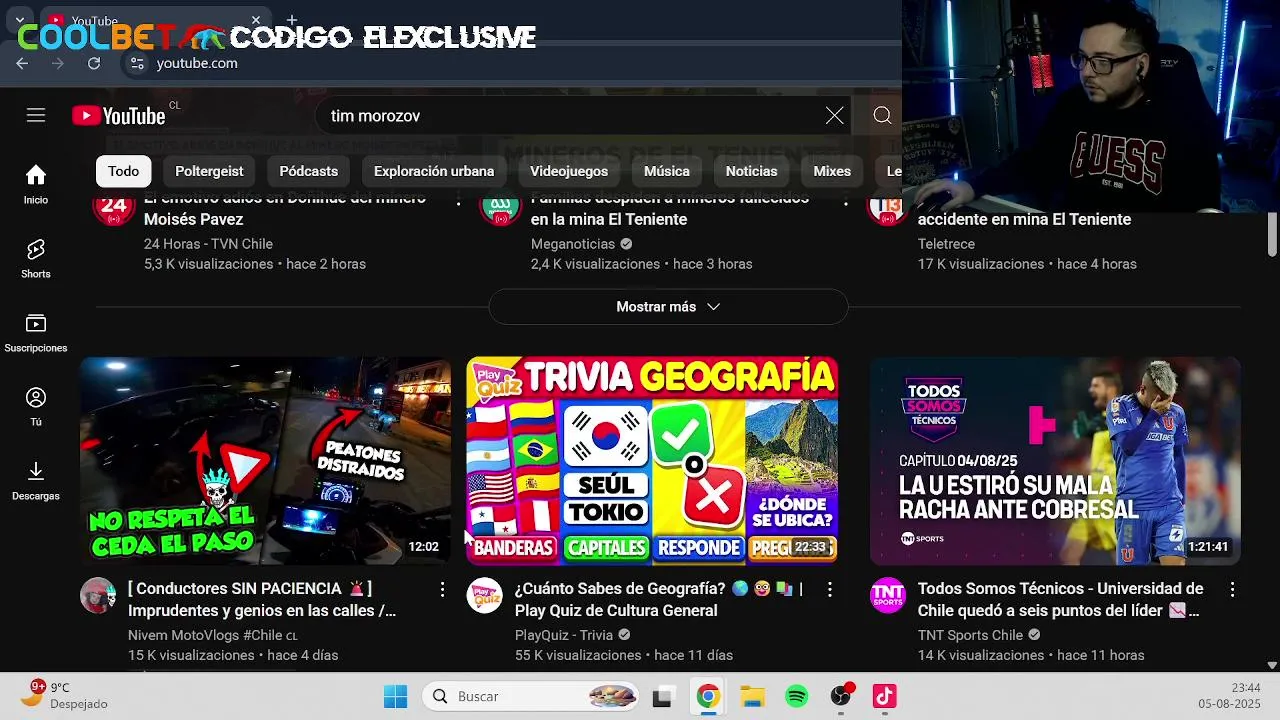
Task: Select the Poltergeist filter chip
Action: tap(209, 171)
